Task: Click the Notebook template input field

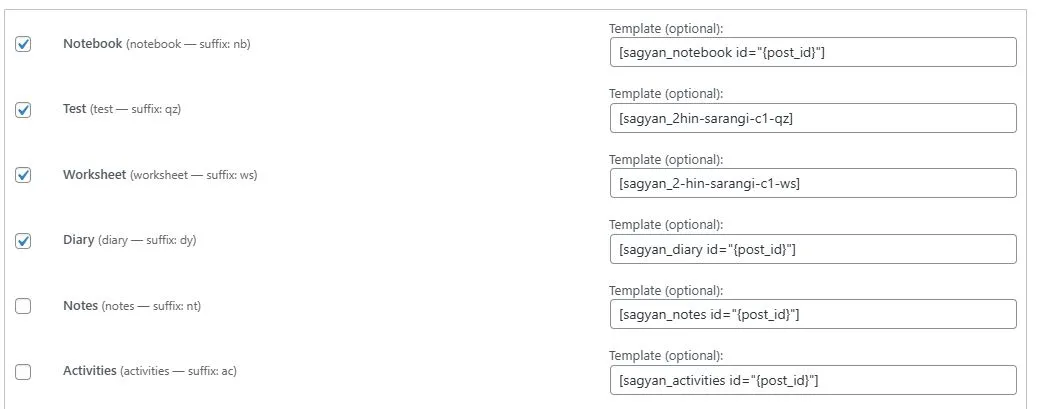Action: click(x=812, y=52)
